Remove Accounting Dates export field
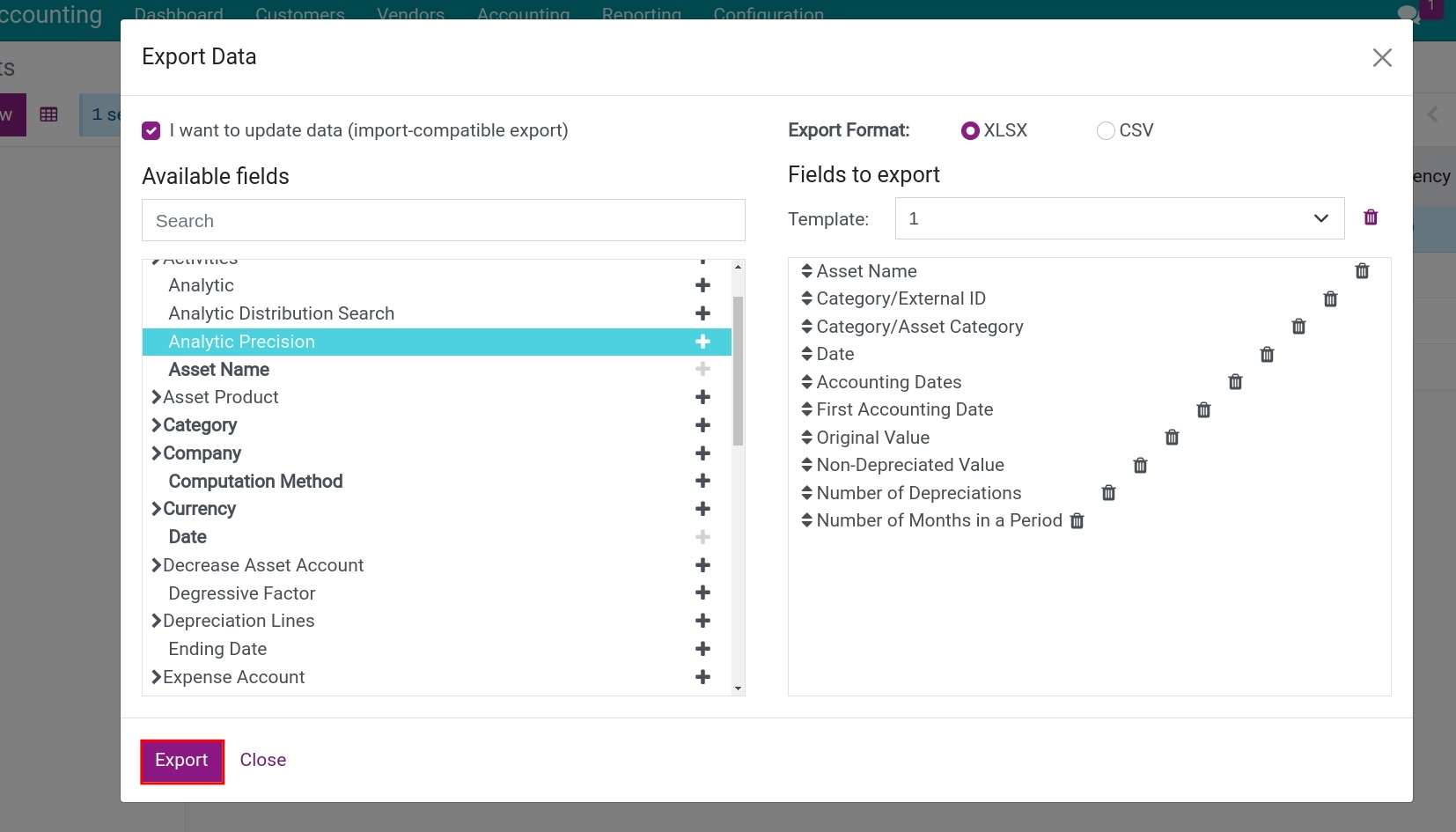 pos(1235,382)
